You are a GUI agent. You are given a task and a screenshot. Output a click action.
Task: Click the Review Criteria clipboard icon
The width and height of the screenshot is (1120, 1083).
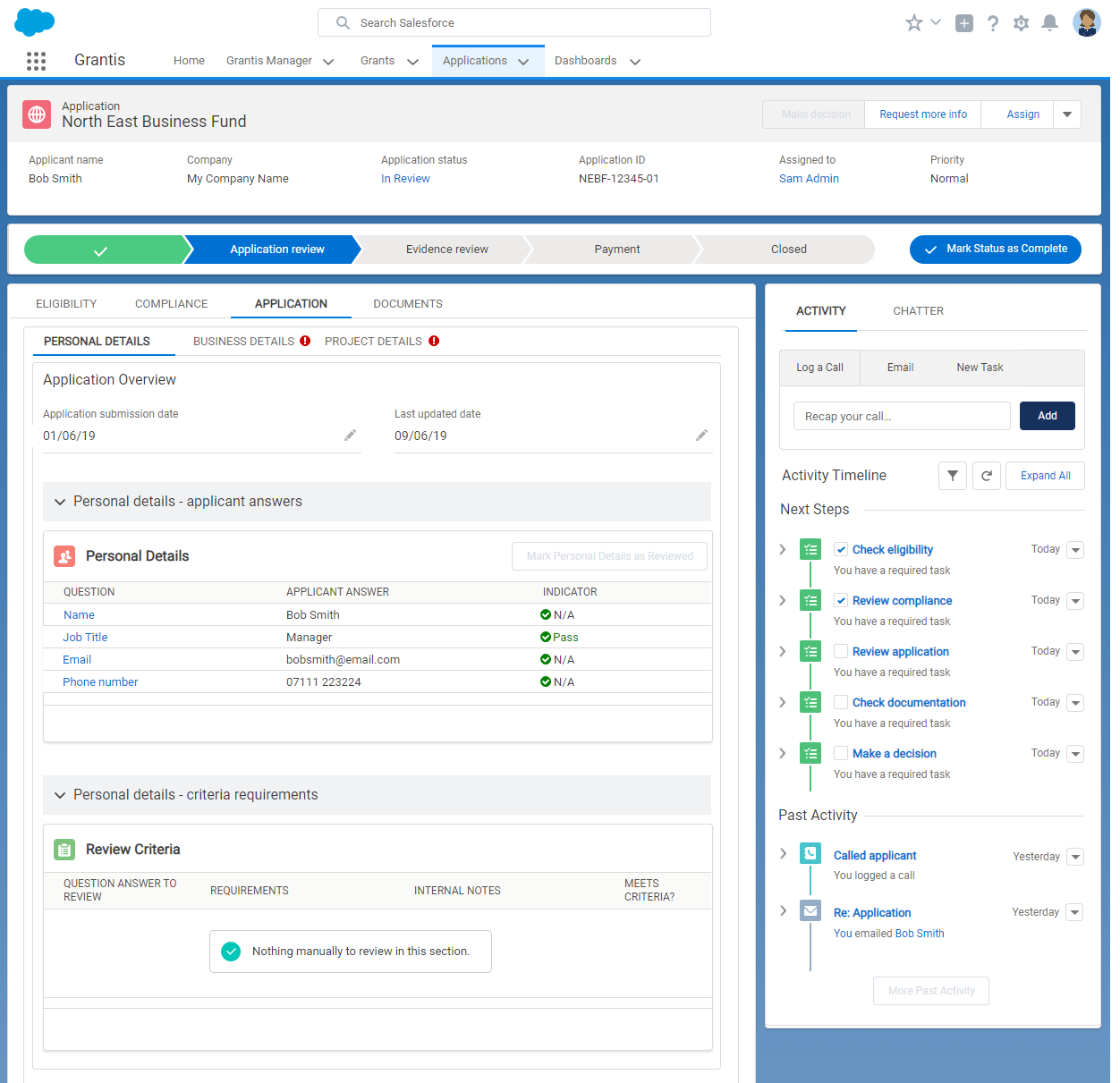click(x=64, y=850)
